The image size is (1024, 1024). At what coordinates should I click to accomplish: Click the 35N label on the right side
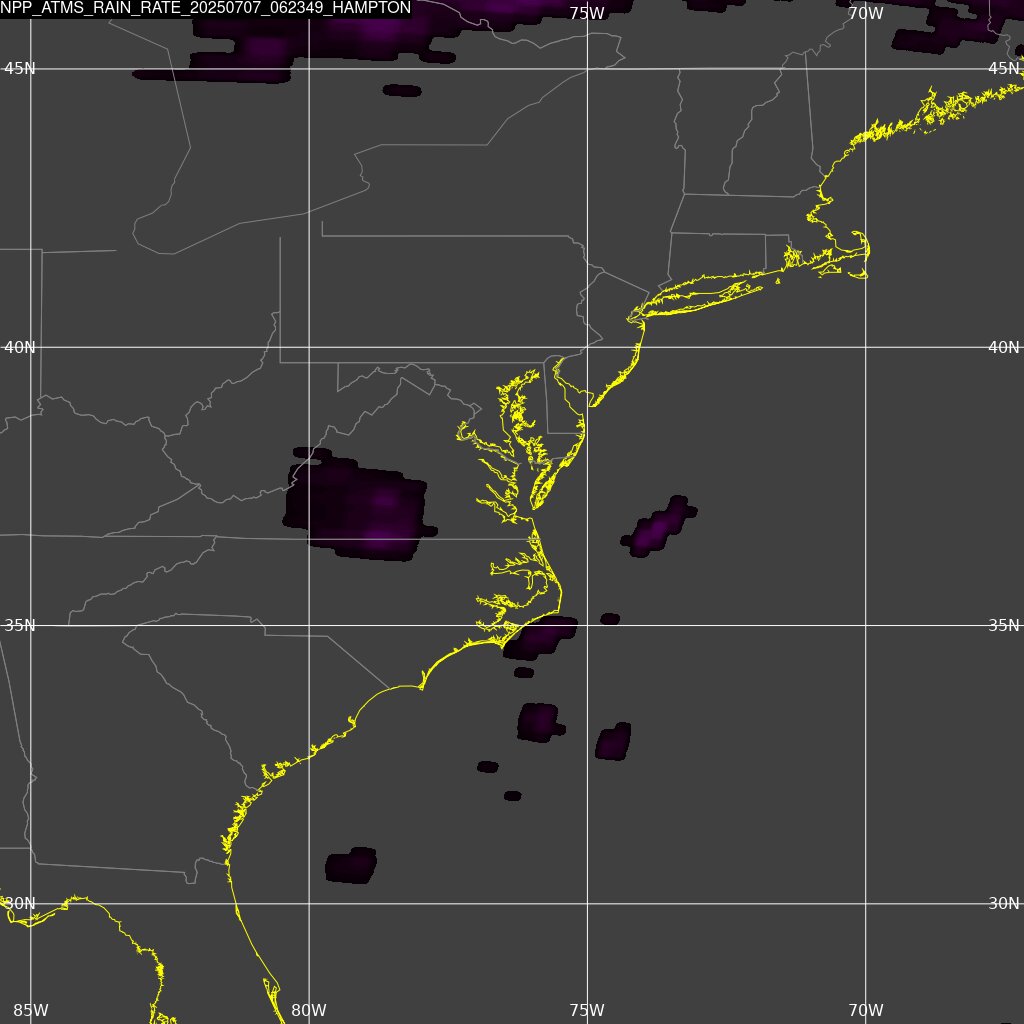point(1004,626)
